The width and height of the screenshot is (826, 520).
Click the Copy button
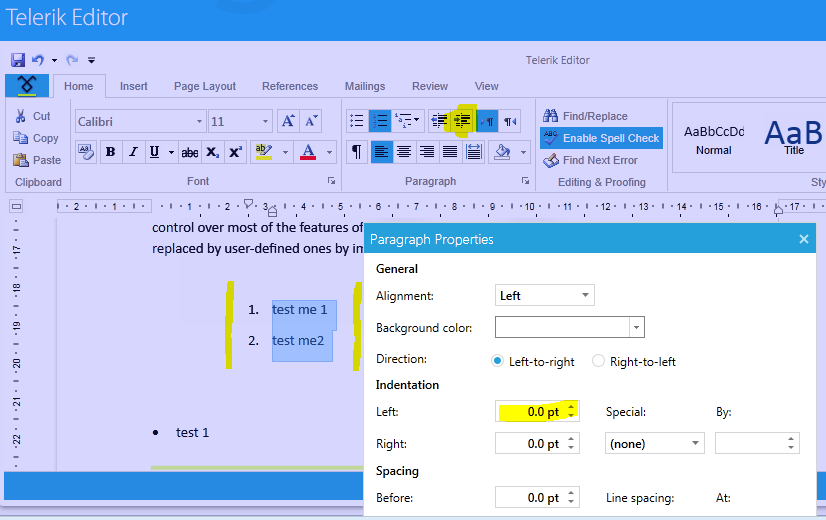pos(36,138)
